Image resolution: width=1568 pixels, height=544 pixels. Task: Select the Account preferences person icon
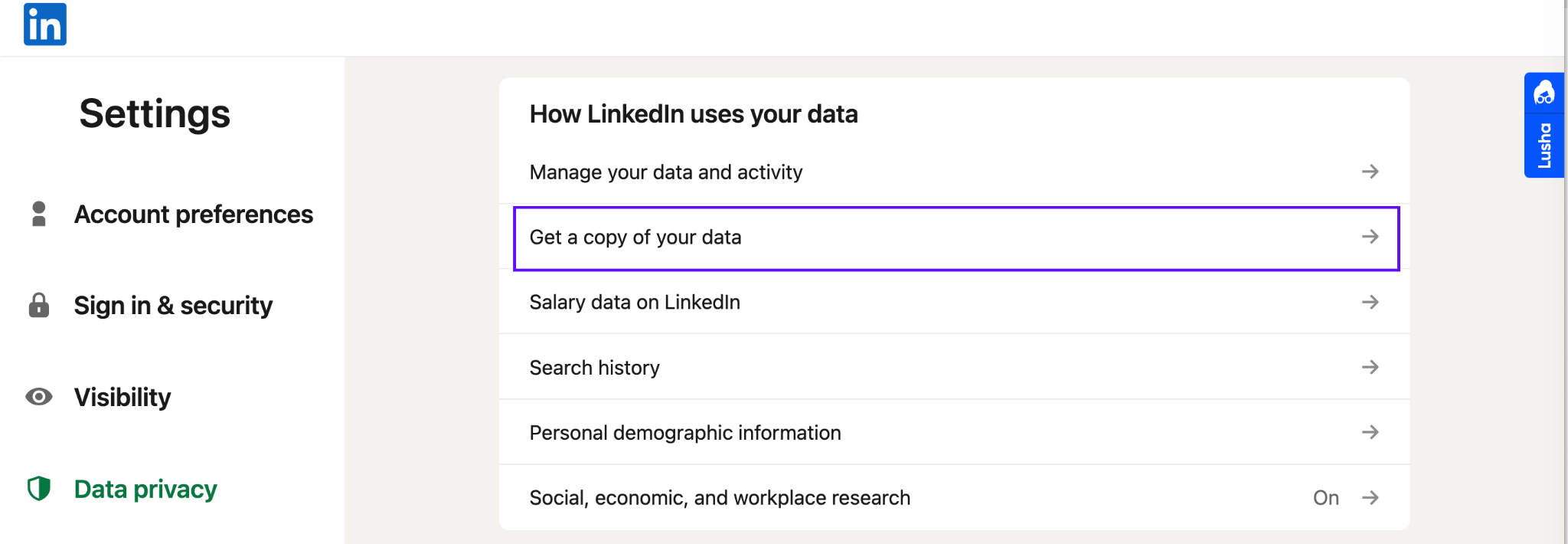point(38,215)
